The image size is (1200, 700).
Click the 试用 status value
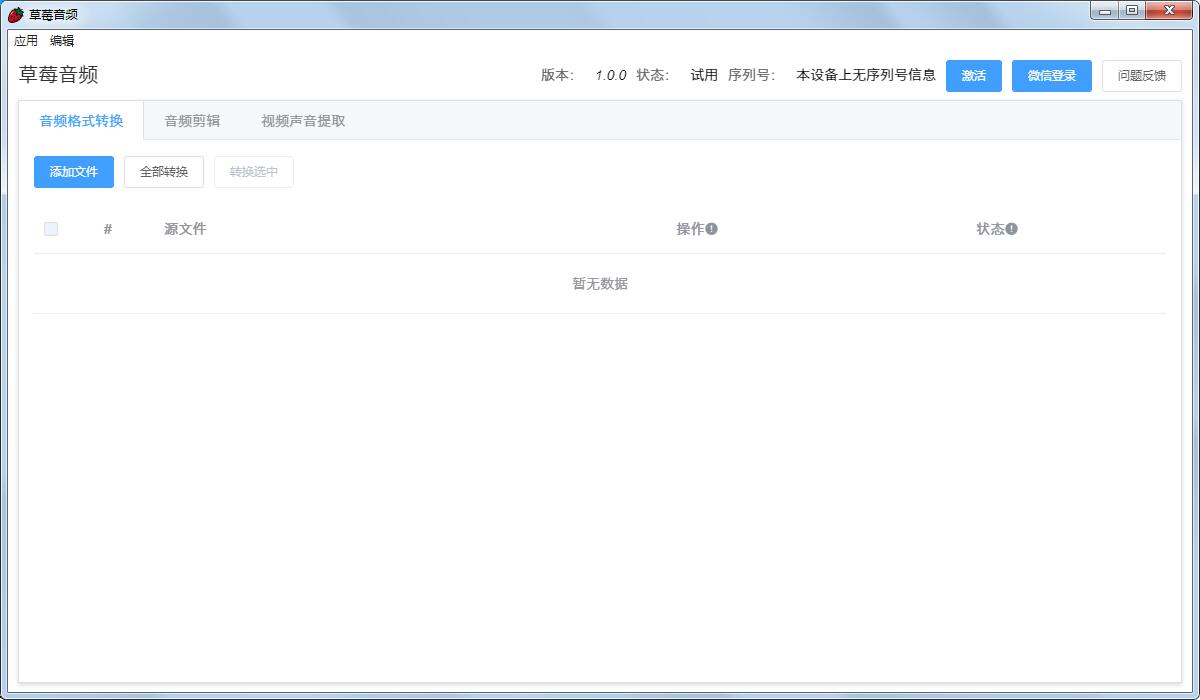[x=704, y=75]
